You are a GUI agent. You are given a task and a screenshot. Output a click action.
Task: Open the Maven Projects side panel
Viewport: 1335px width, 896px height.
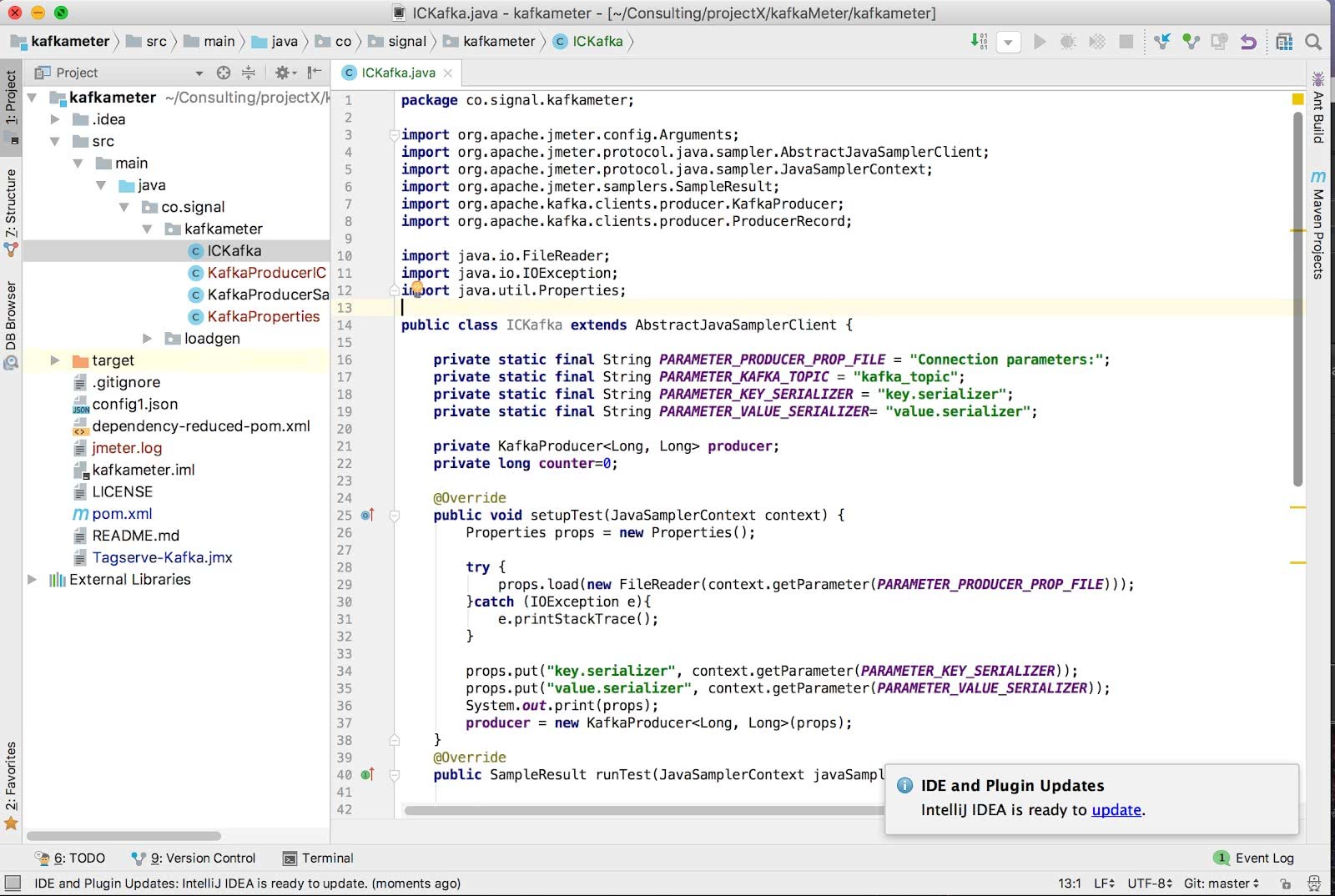point(1318,224)
